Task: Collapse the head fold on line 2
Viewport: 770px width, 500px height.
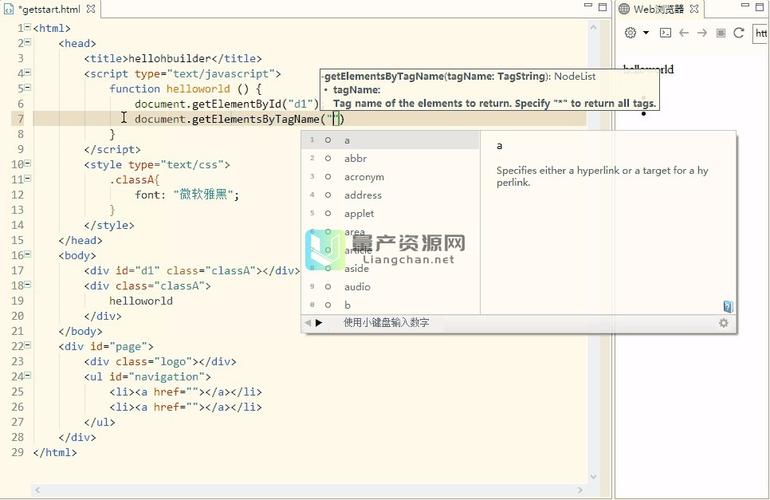Action: coord(28,42)
